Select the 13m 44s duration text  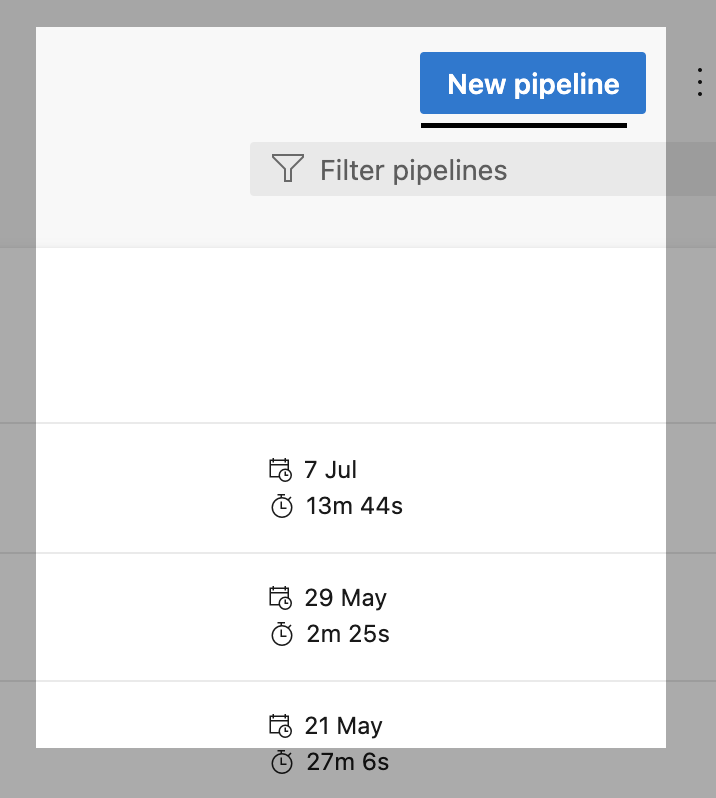coord(354,506)
